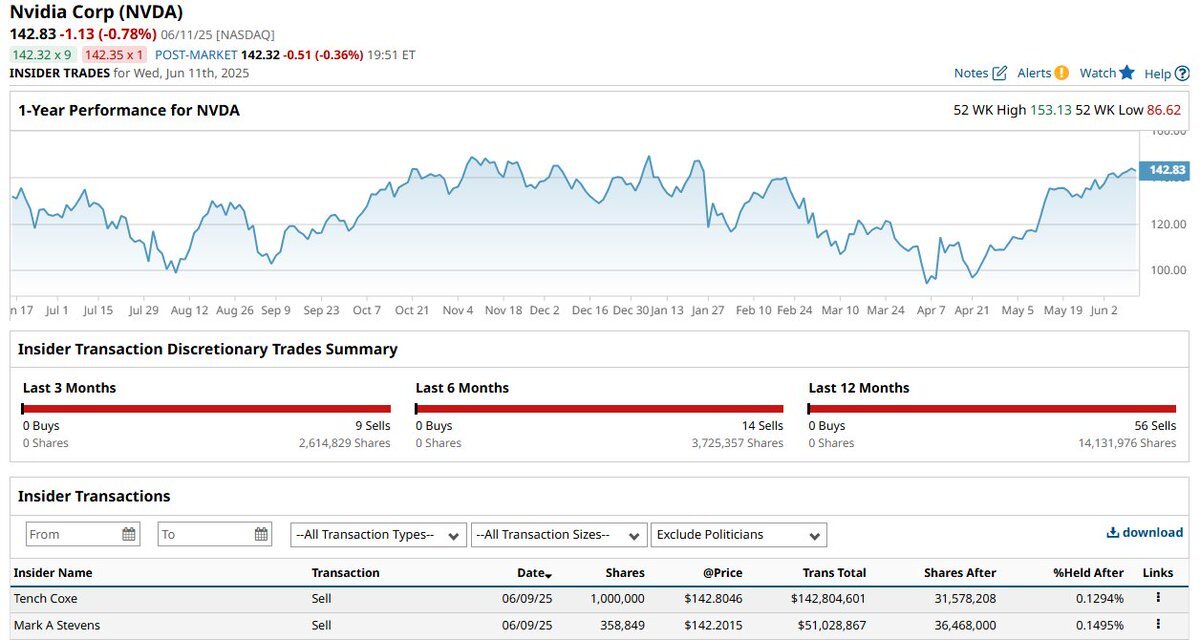Click the $51,028,867 trans total cell

[x=832, y=625]
